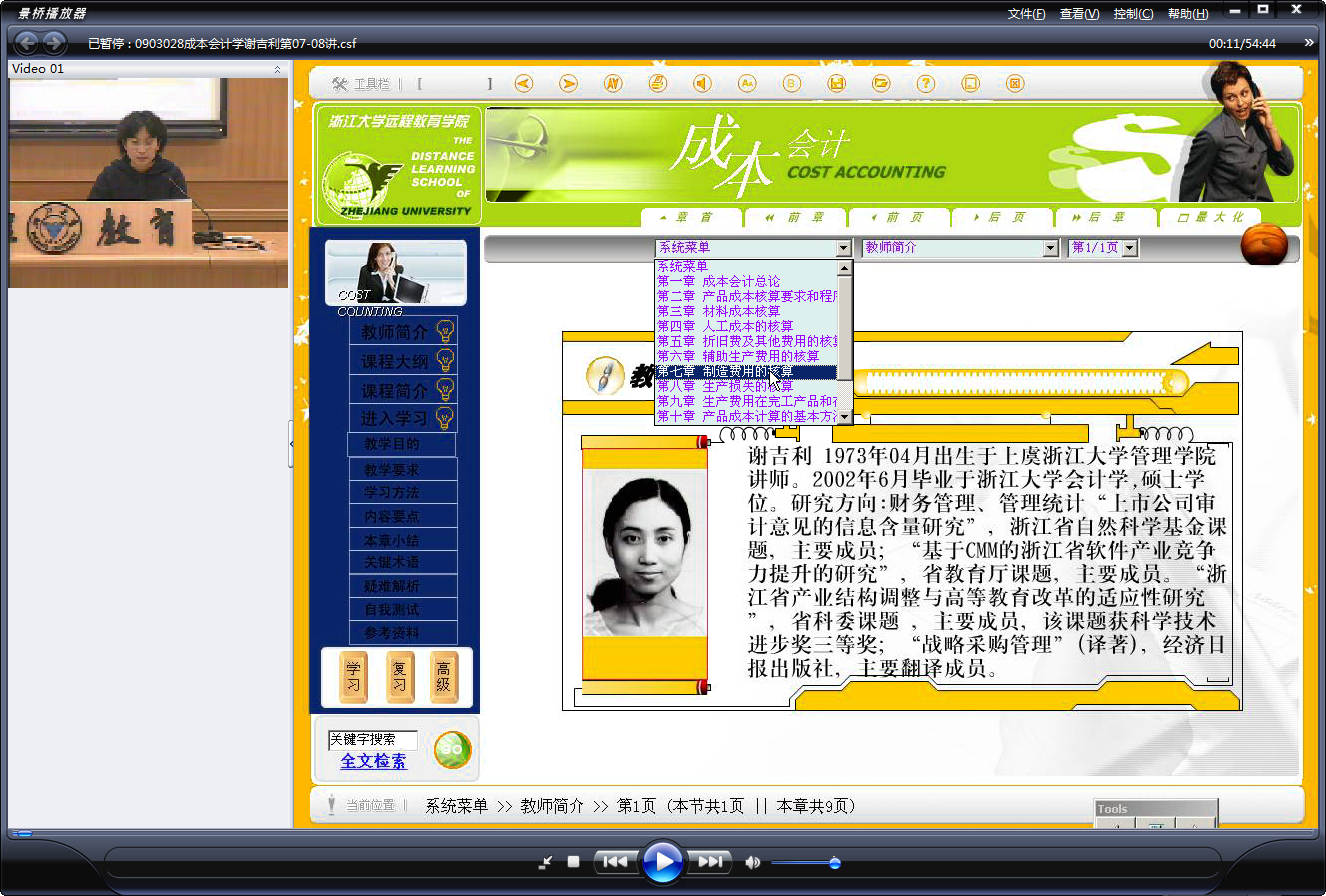The height and width of the screenshot is (896, 1326).
Task: Click the save (floppy disk) toolbar icon
Action: (x=837, y=84)
